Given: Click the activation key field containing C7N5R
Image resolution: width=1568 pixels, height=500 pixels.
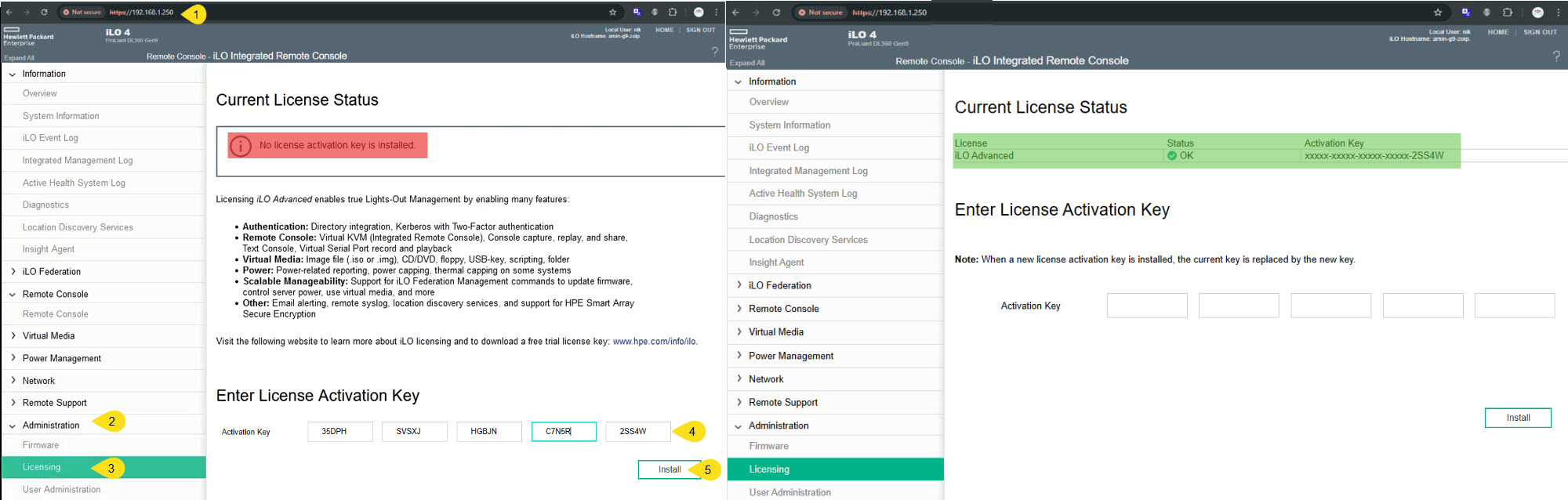Looking at the screenshot, I should [x=564, y=432].
